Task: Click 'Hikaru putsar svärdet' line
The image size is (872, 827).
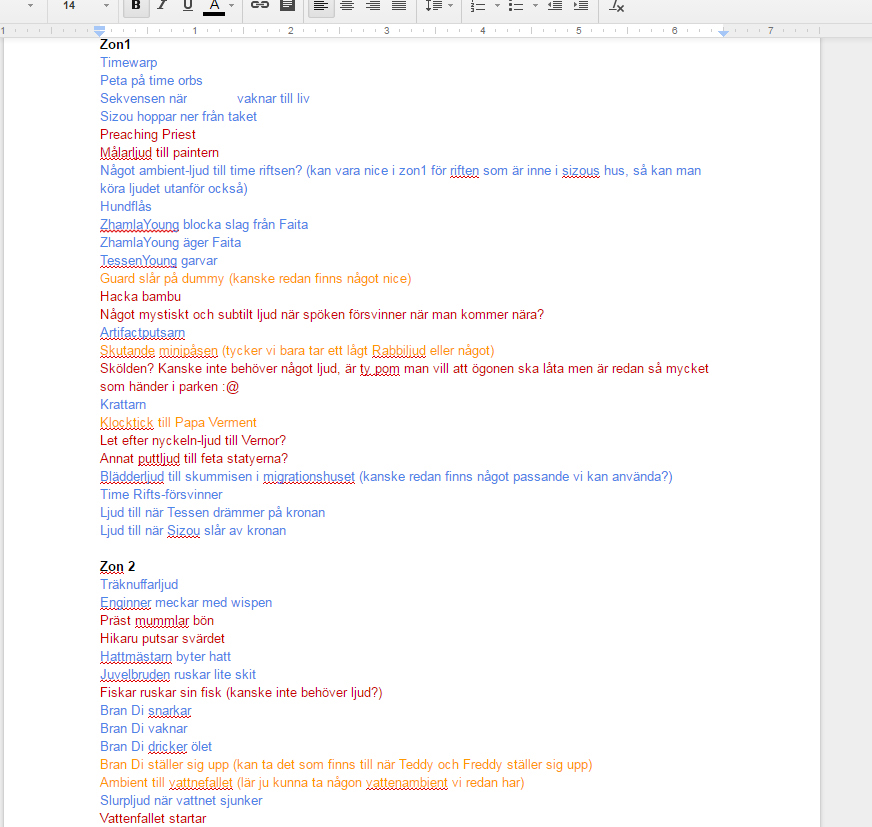Action: pos(162,638)
